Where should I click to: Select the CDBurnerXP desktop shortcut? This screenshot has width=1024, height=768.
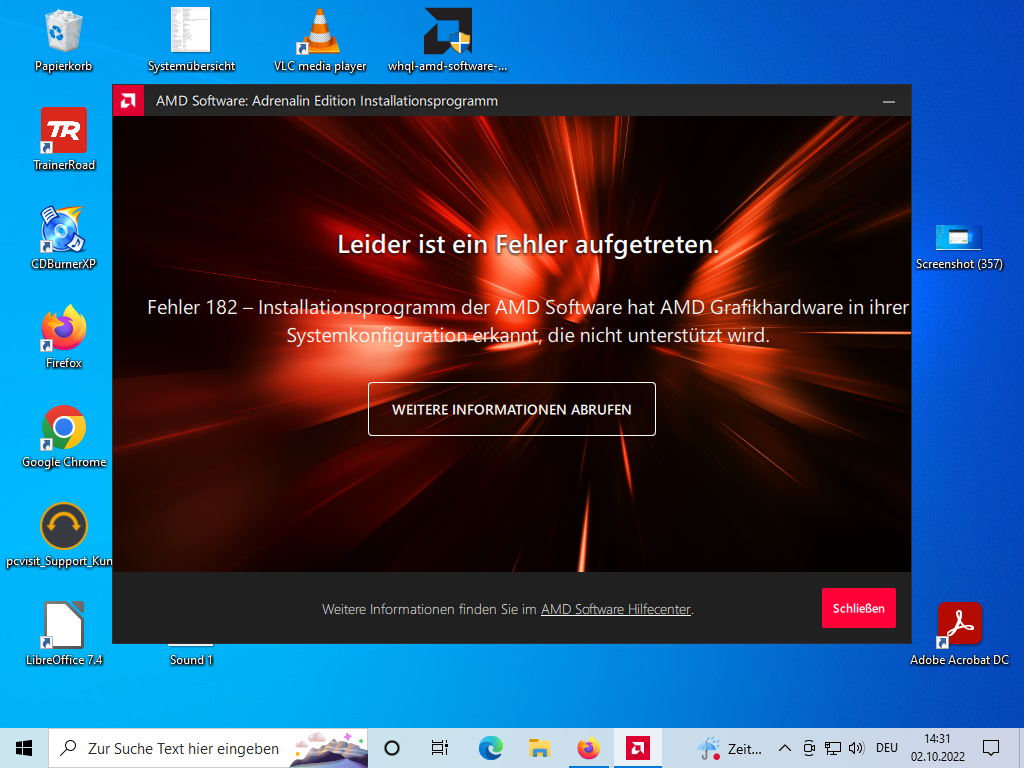coord(63,238)
